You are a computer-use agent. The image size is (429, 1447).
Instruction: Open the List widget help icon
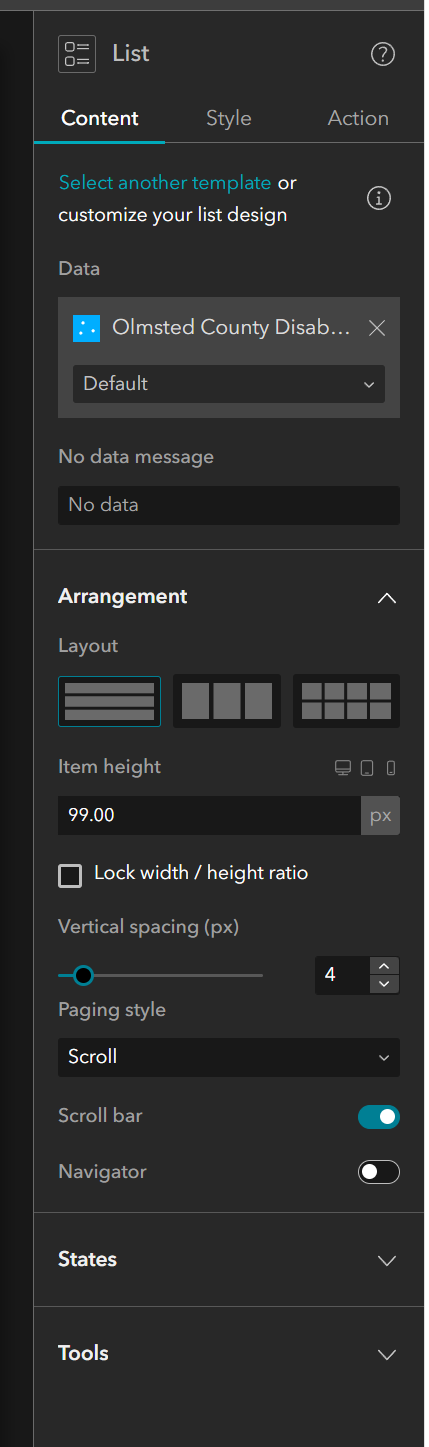tap(383, 54)
